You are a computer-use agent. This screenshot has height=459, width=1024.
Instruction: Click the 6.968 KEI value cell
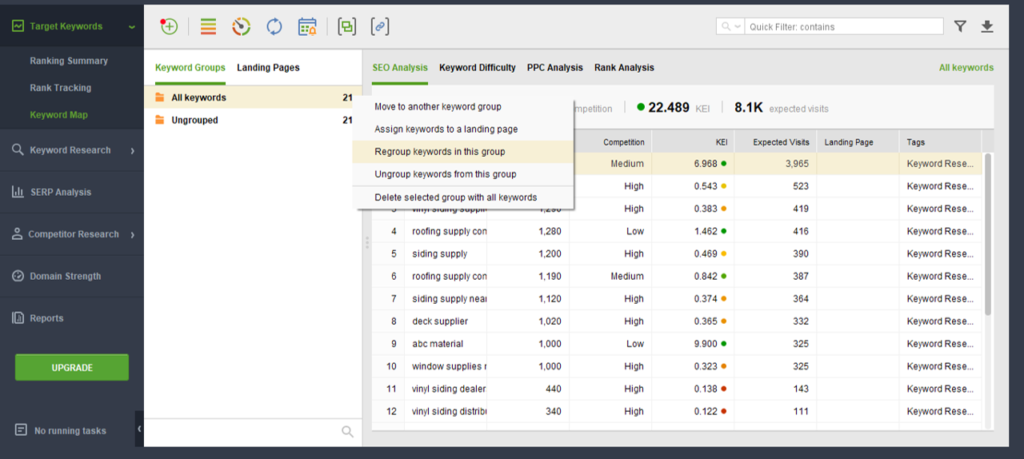(x=693, y=164)
